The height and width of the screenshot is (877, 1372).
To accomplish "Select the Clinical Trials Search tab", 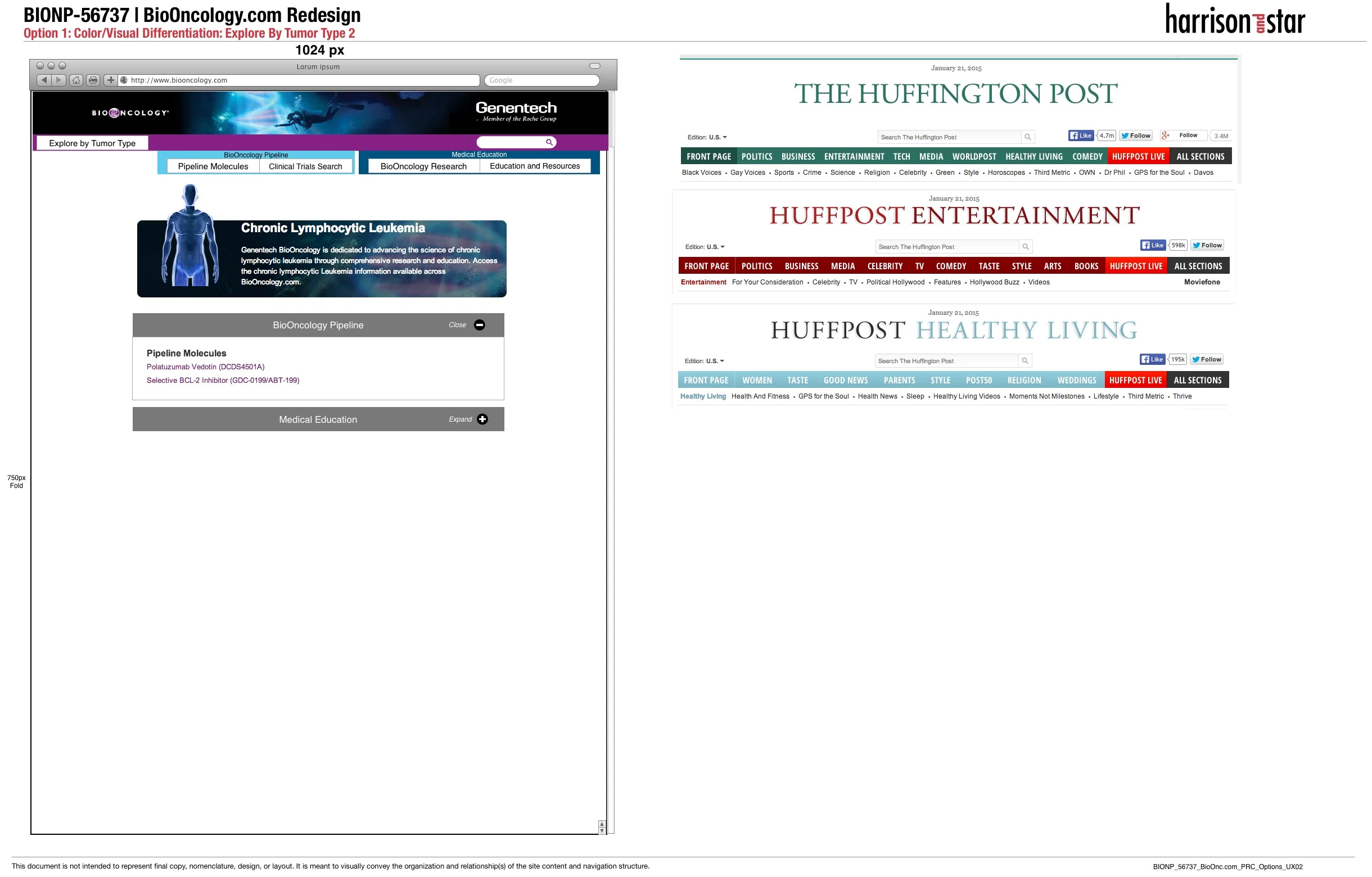I will tap(306, 167).
